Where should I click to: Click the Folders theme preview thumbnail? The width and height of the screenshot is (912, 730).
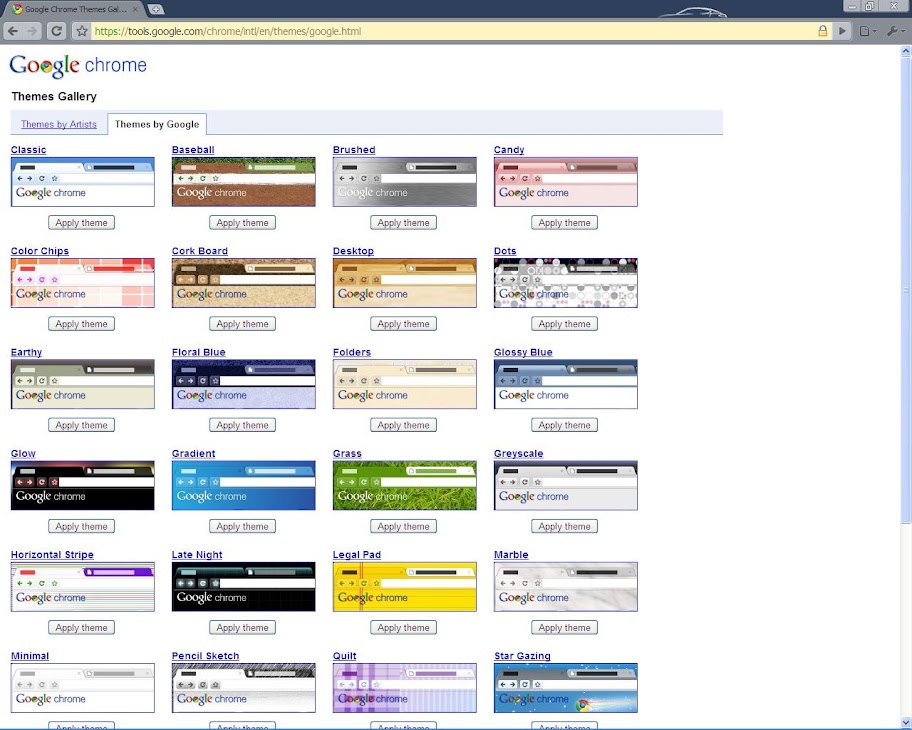(405, 384)
